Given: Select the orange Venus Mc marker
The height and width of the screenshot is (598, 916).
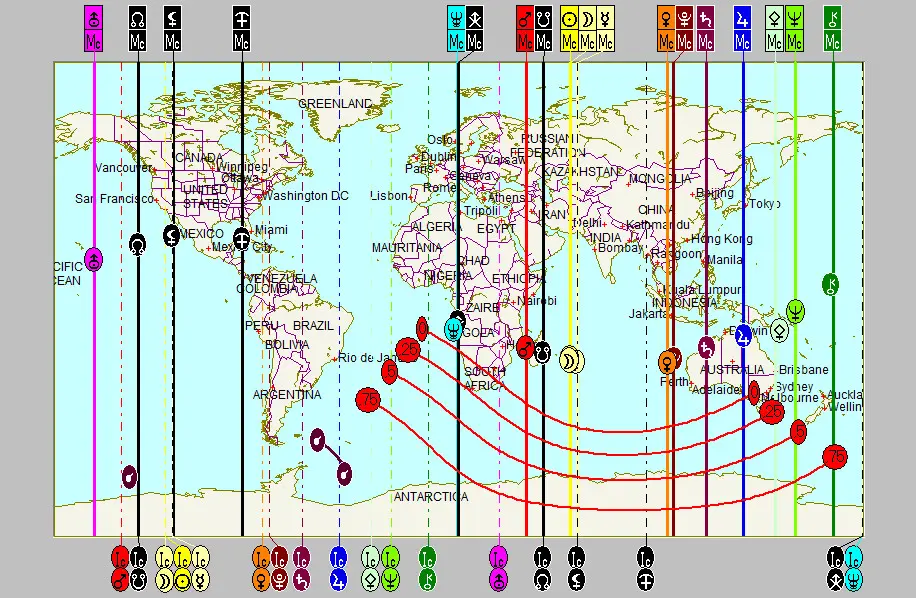Looking at the screenshot, I should 666,29.
